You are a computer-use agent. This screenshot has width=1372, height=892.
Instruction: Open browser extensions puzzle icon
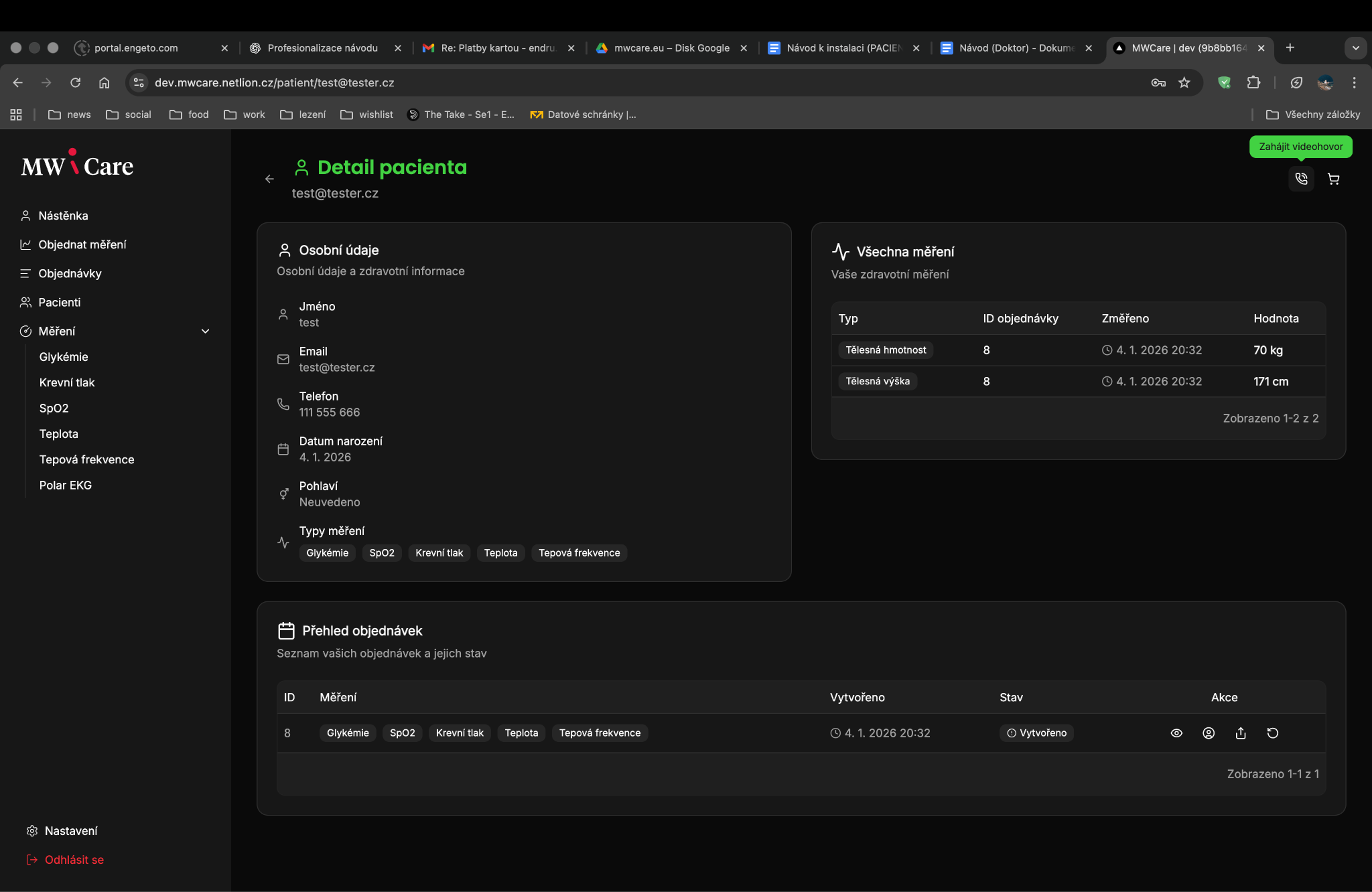point(1253,82)
